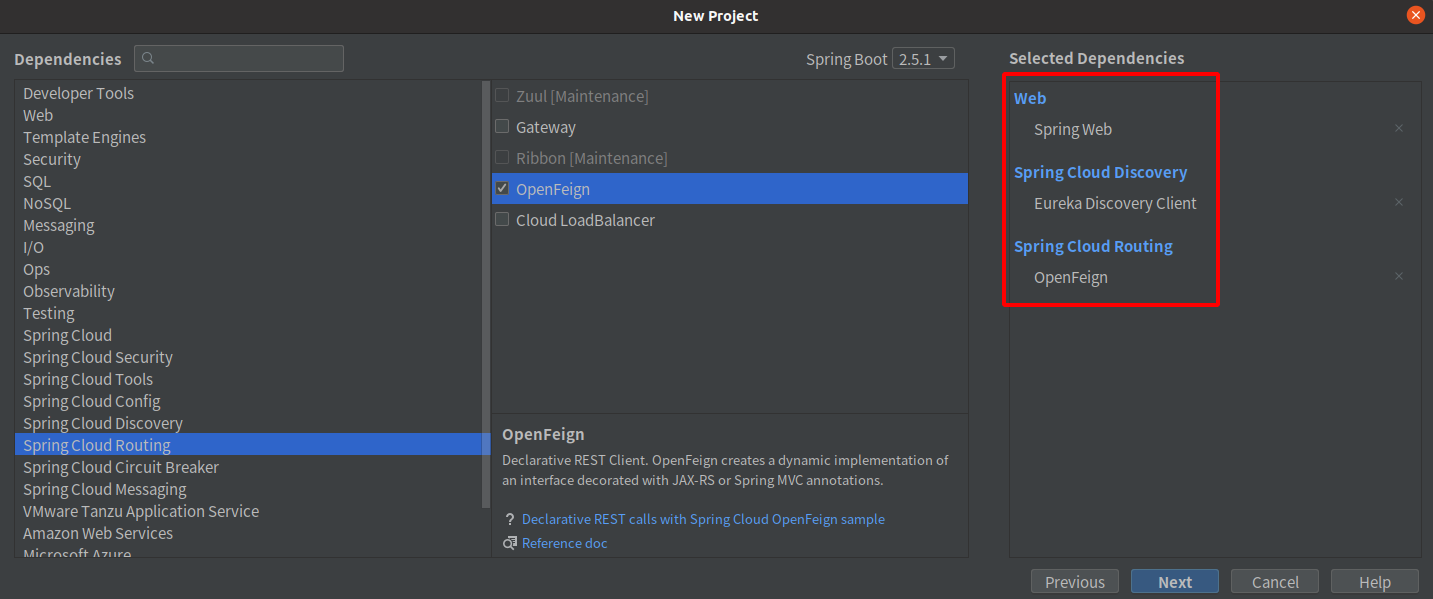
Task: Click the Previous button
Action: tap(1075, 582)
